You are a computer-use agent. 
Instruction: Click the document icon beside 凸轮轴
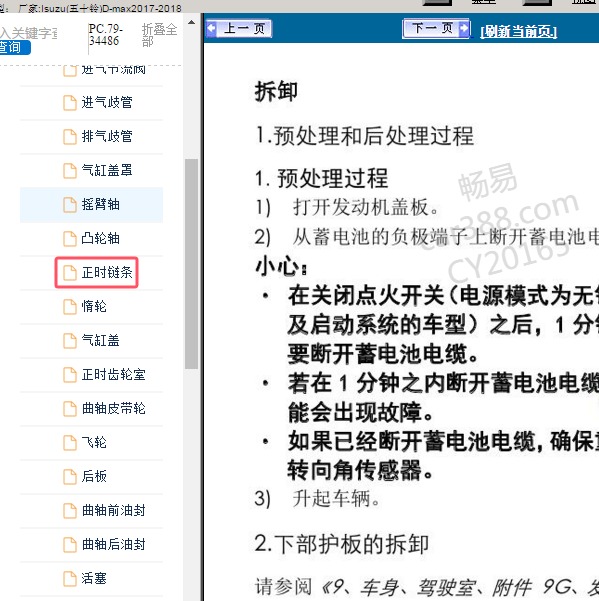tap(70, 239)
